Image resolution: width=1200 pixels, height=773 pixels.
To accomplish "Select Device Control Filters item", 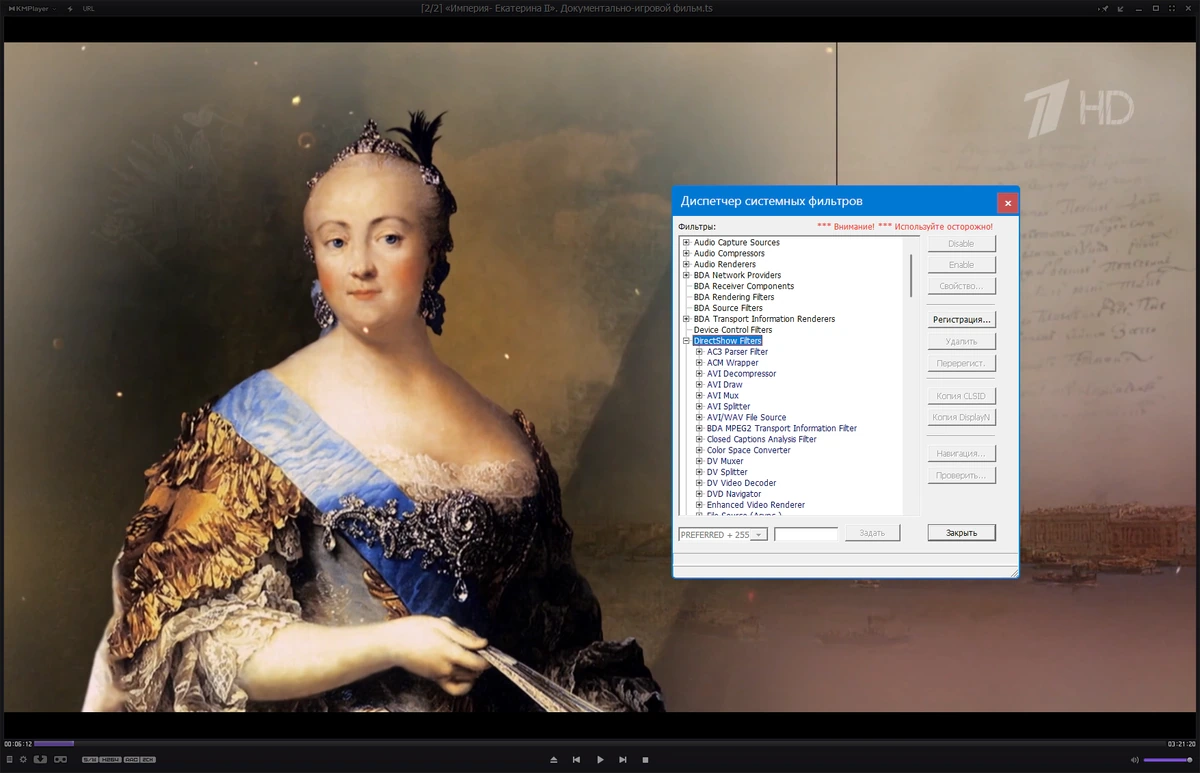I will tap(733, 330).
